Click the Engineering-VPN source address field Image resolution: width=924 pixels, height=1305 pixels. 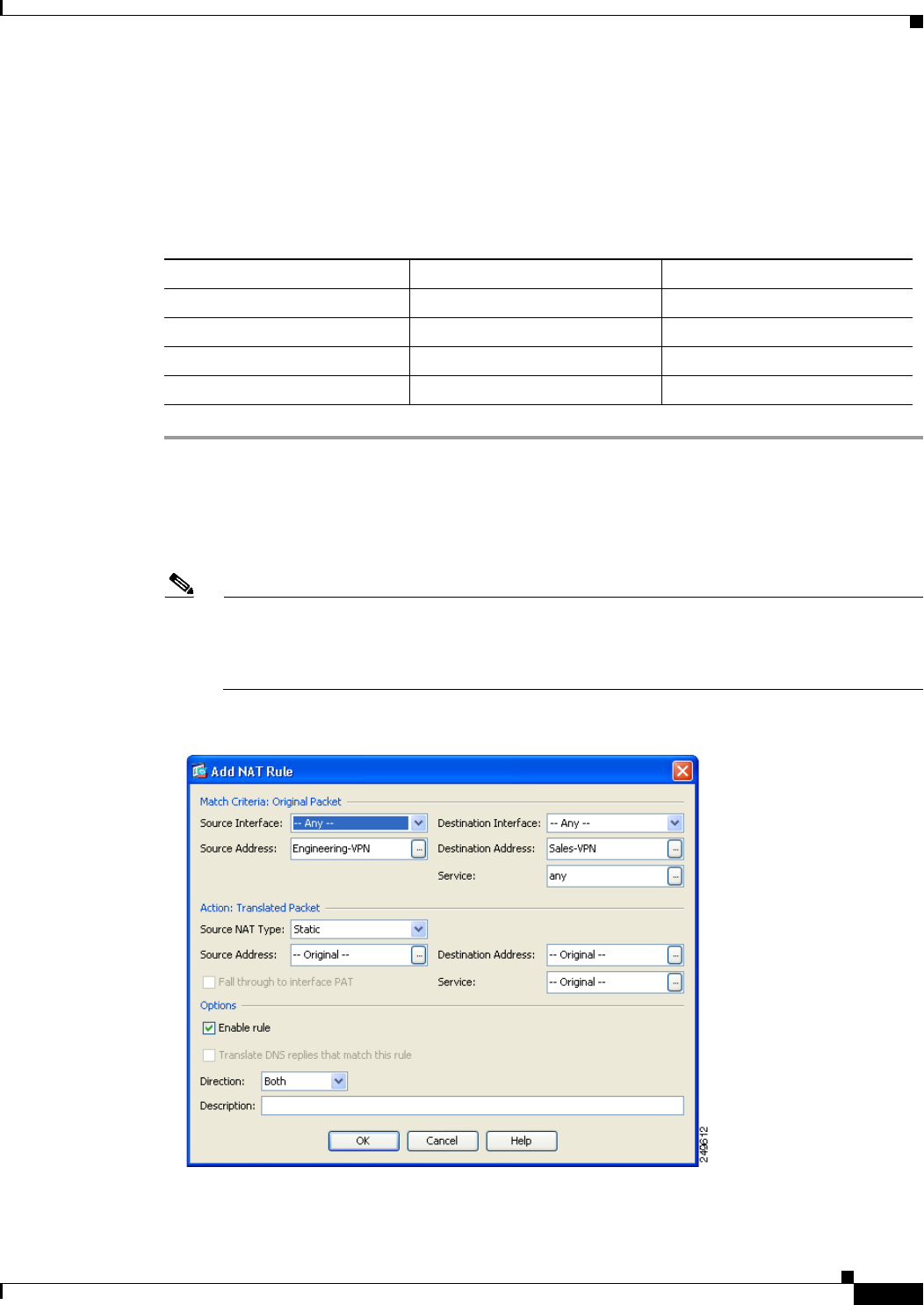(350, 849)
